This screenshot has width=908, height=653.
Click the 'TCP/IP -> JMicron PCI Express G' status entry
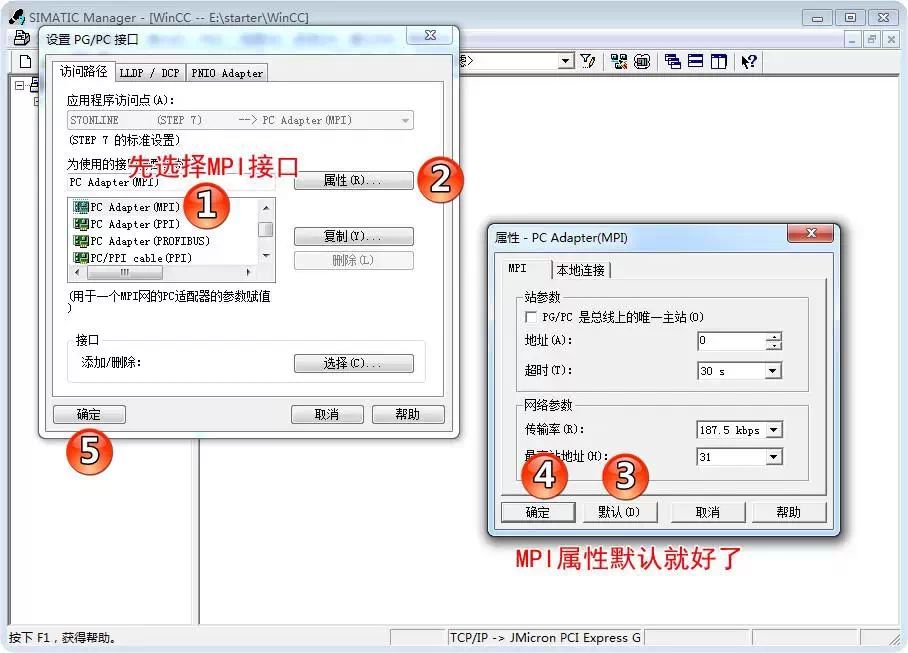click(545, 637)
